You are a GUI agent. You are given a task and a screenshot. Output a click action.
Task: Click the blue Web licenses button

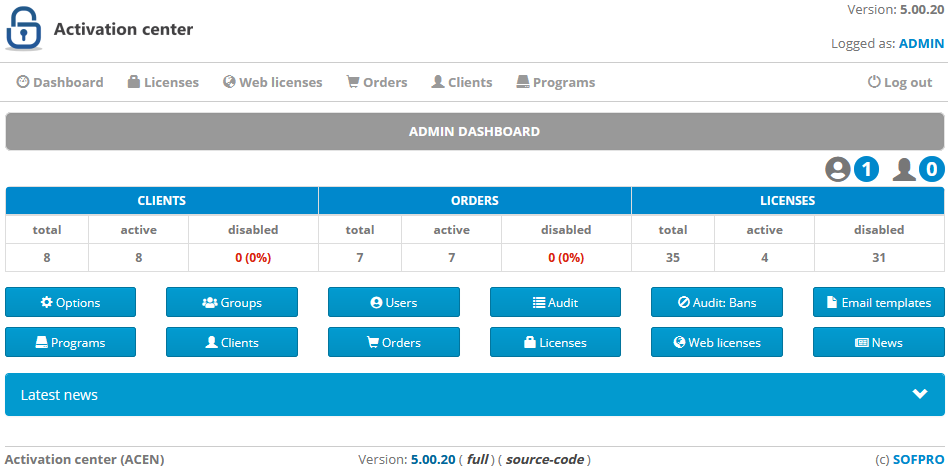click(x=717, y=342)
